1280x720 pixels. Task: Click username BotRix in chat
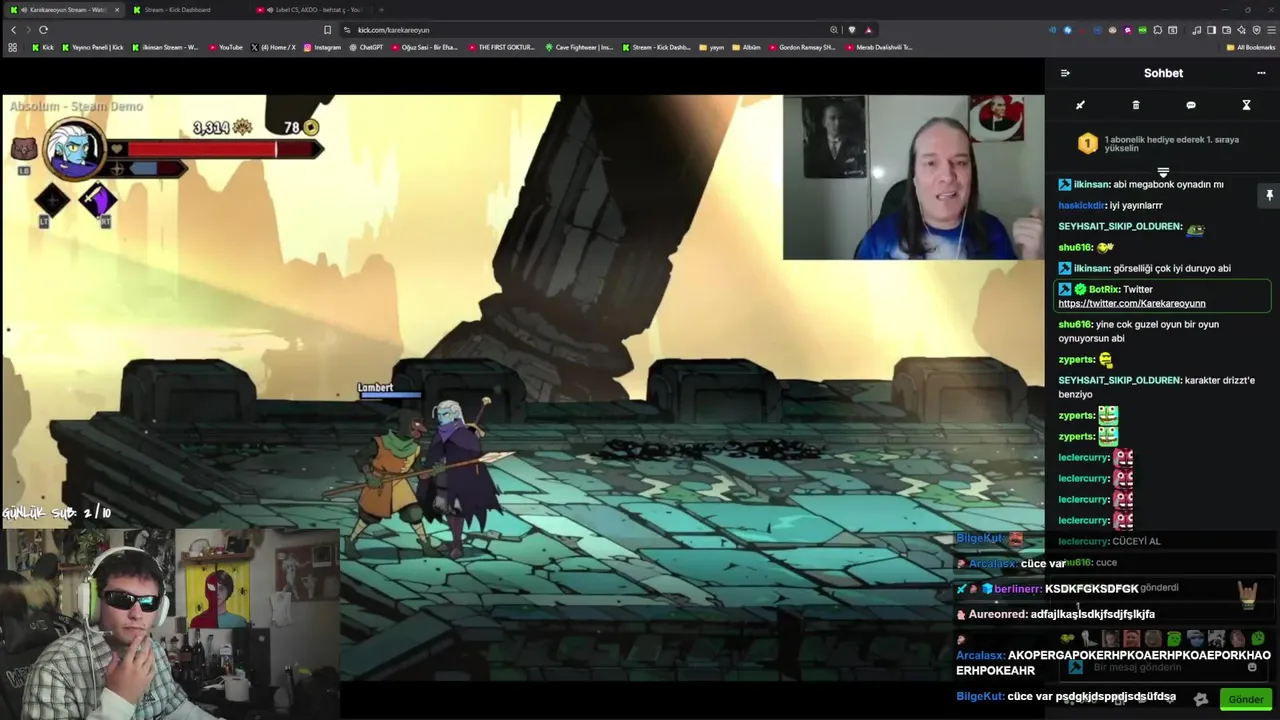(1104, 289)
